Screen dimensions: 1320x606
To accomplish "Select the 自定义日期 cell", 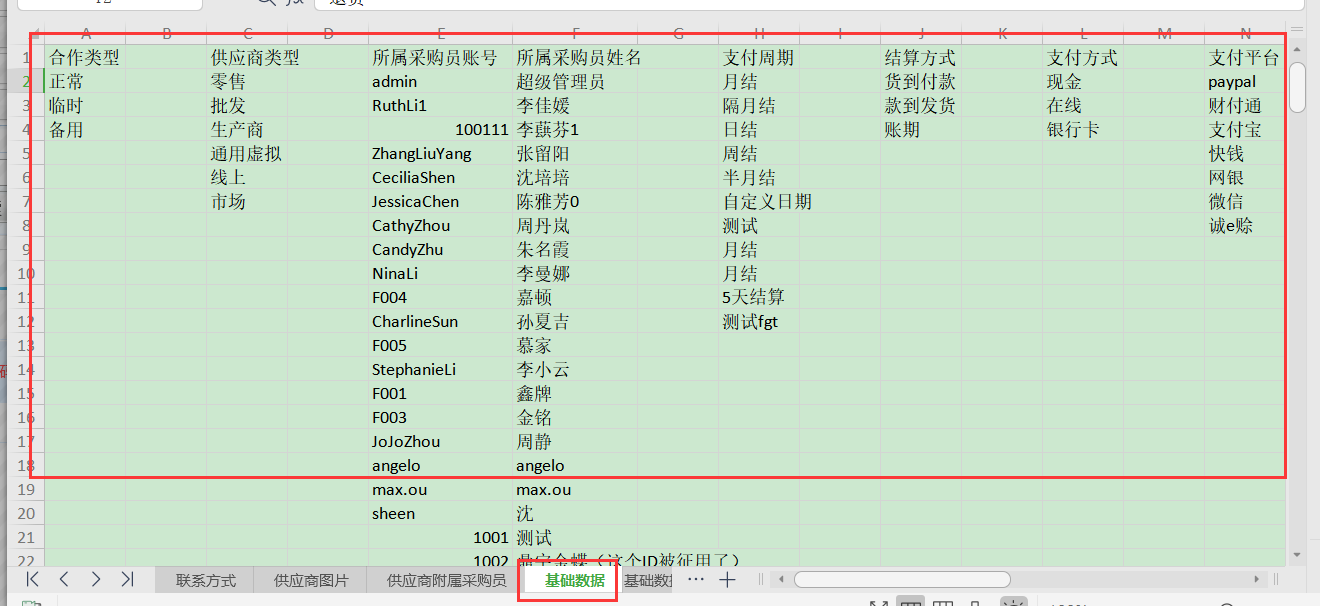I will click(767, 202).
